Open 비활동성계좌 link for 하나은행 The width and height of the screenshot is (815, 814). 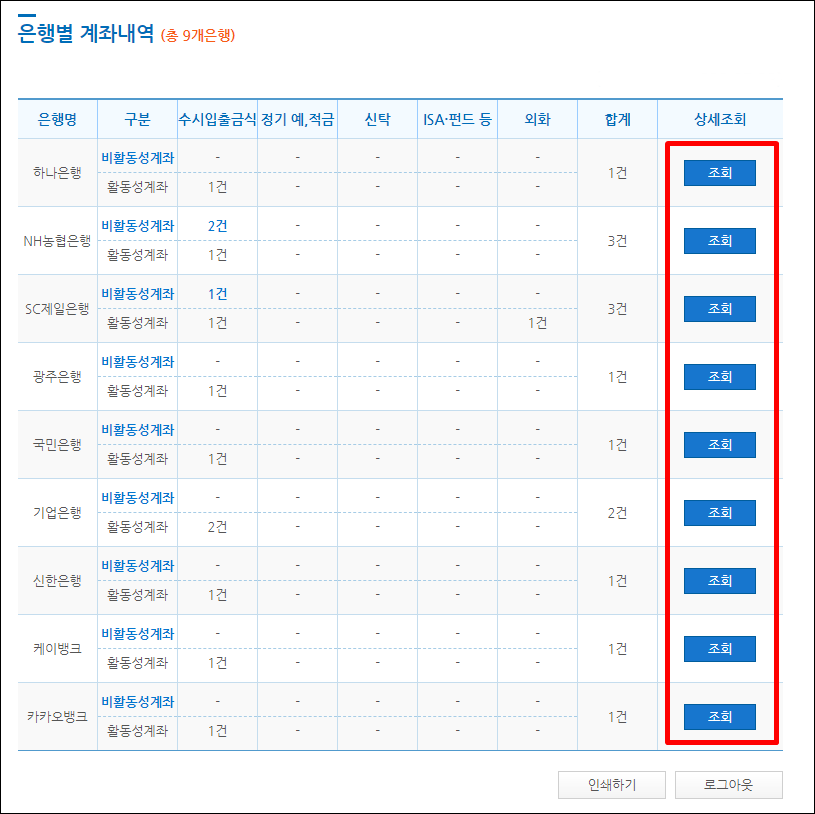point(139,155)
